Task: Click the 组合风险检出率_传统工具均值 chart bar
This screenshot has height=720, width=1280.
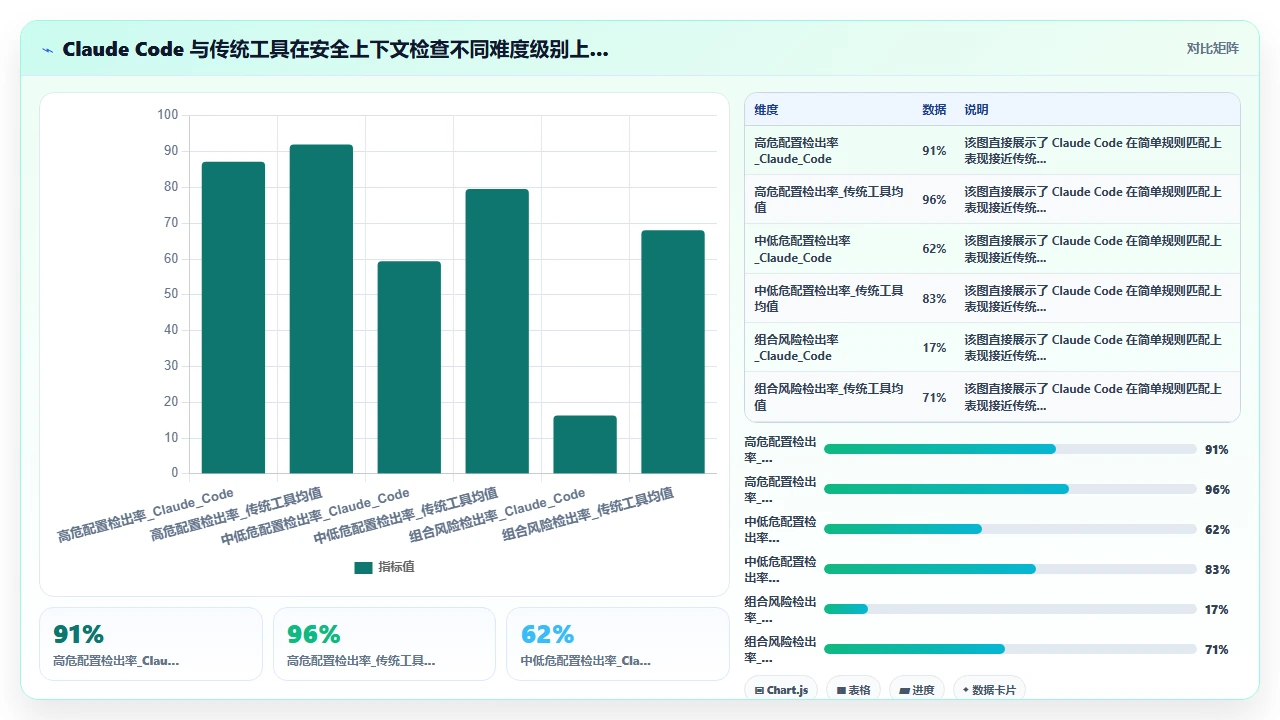Action: tap(673, 352)
